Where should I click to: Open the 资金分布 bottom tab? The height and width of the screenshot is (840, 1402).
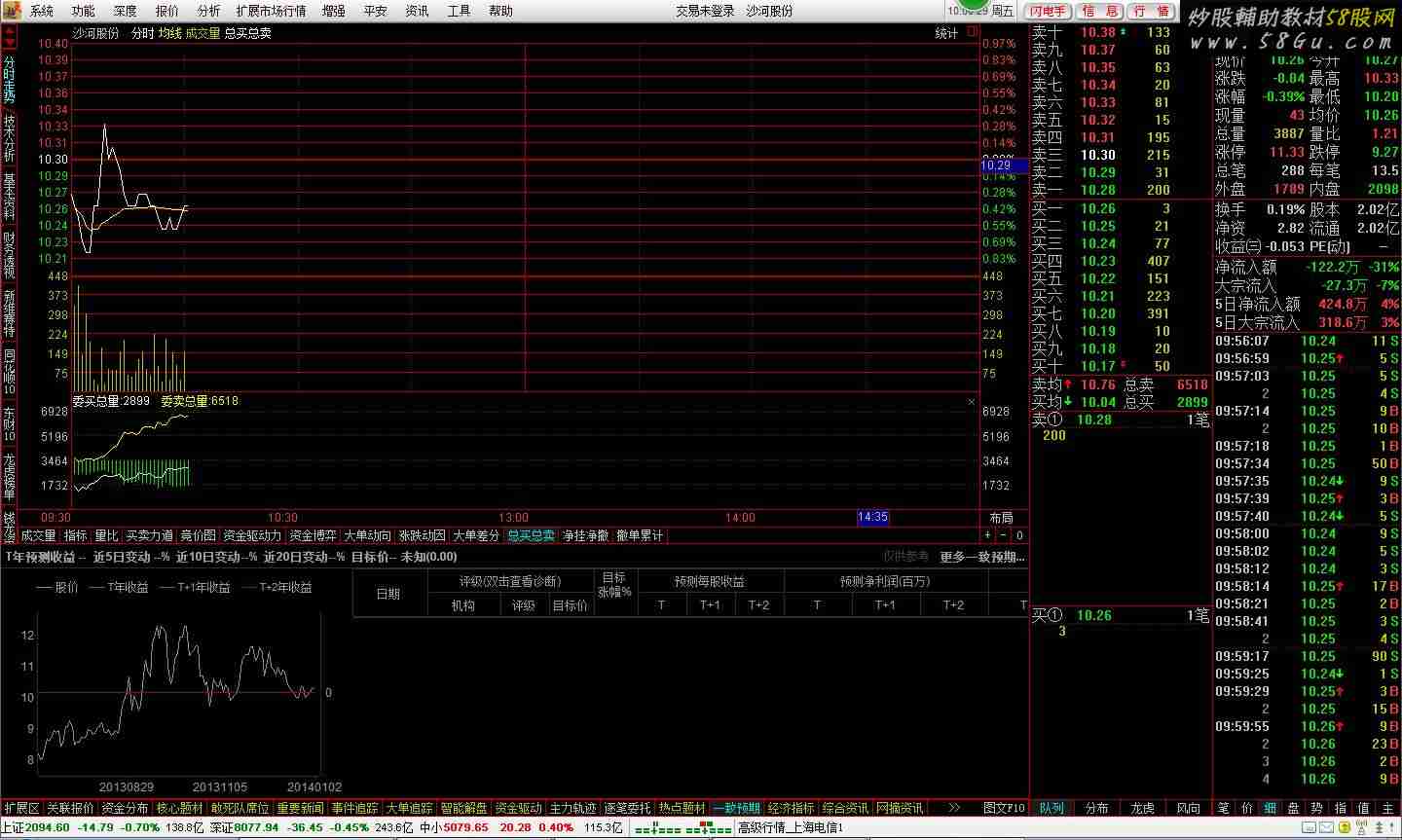tap(126, 808)
